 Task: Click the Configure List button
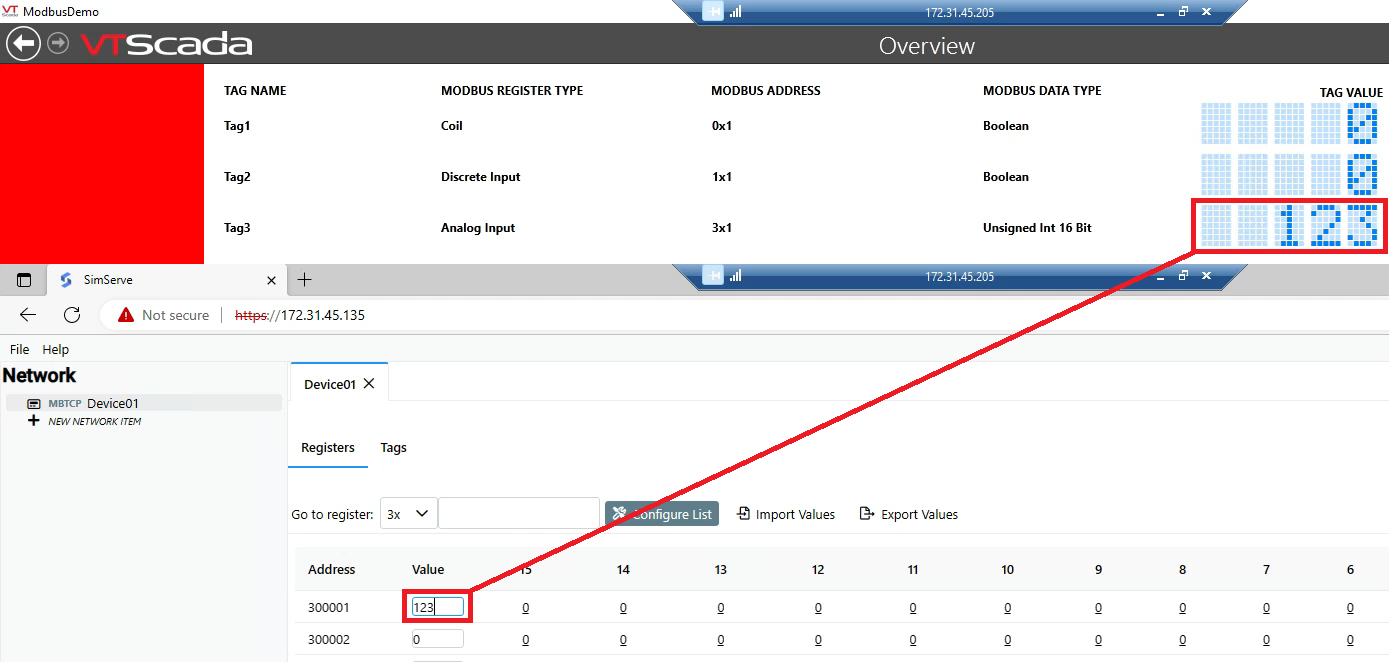click(662, 513)
